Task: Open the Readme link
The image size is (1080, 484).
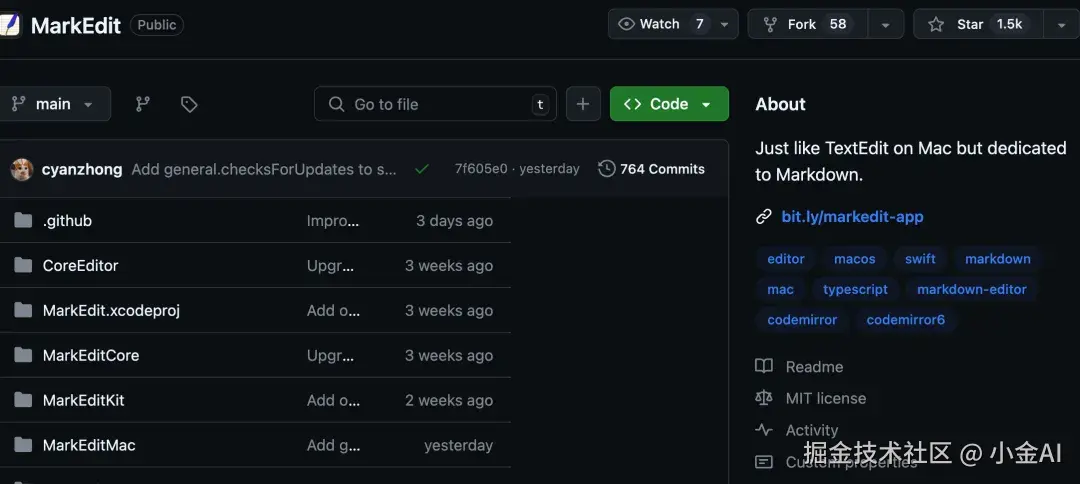Action: [x=814, y=367]
